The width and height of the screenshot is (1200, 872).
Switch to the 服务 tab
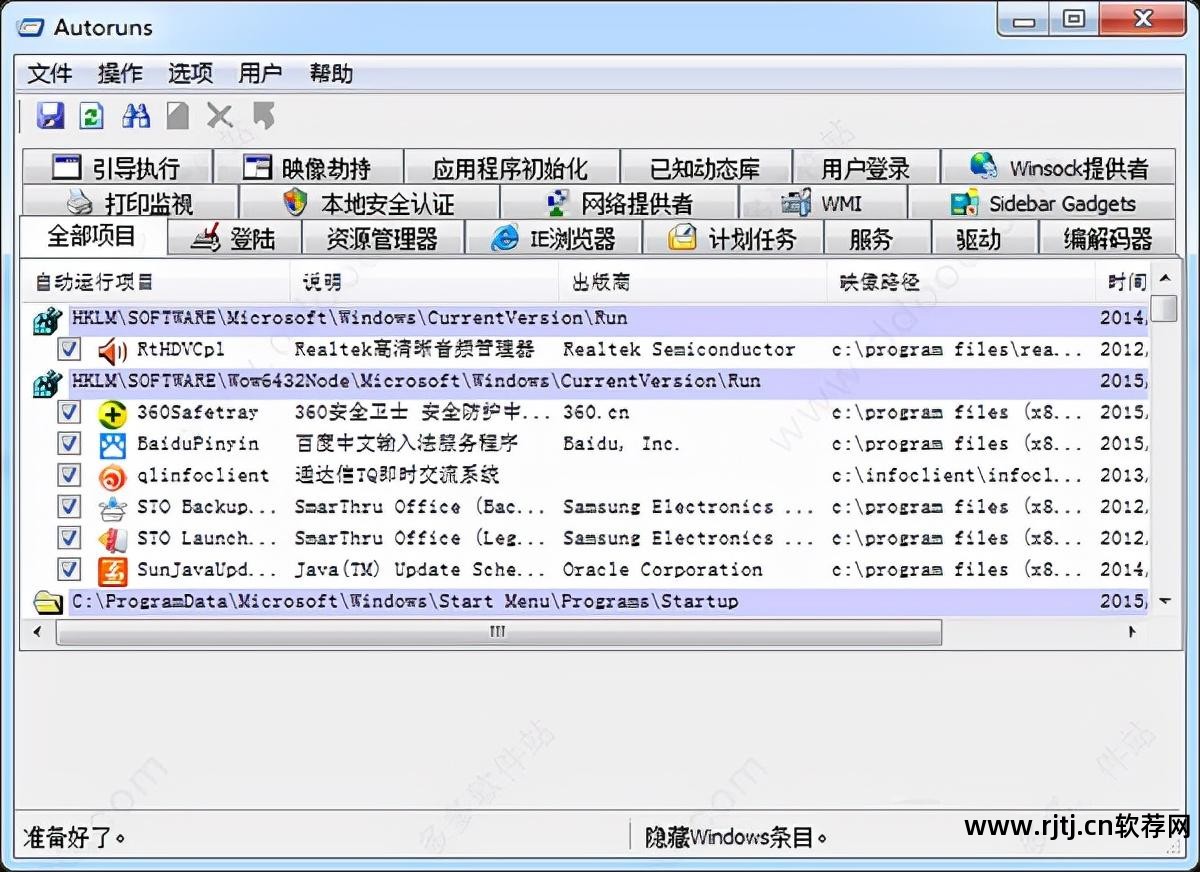873,238
